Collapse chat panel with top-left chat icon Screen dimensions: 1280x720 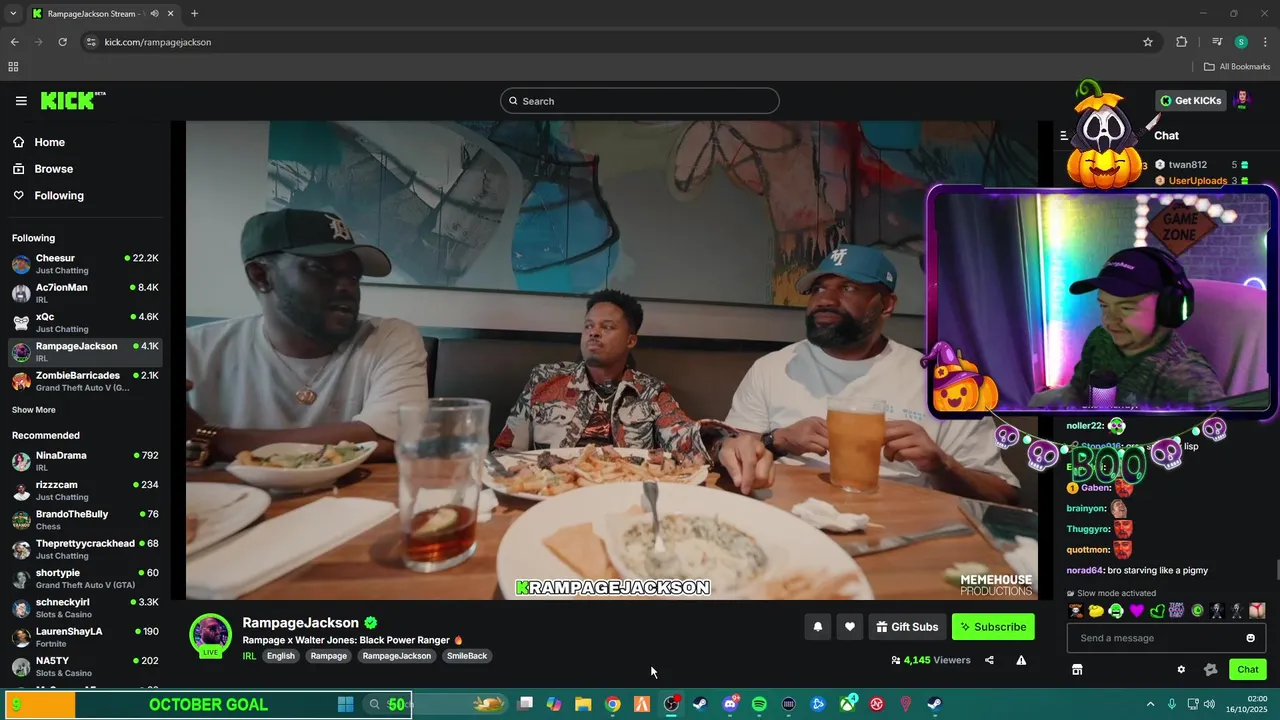[x=1064, y=135]
